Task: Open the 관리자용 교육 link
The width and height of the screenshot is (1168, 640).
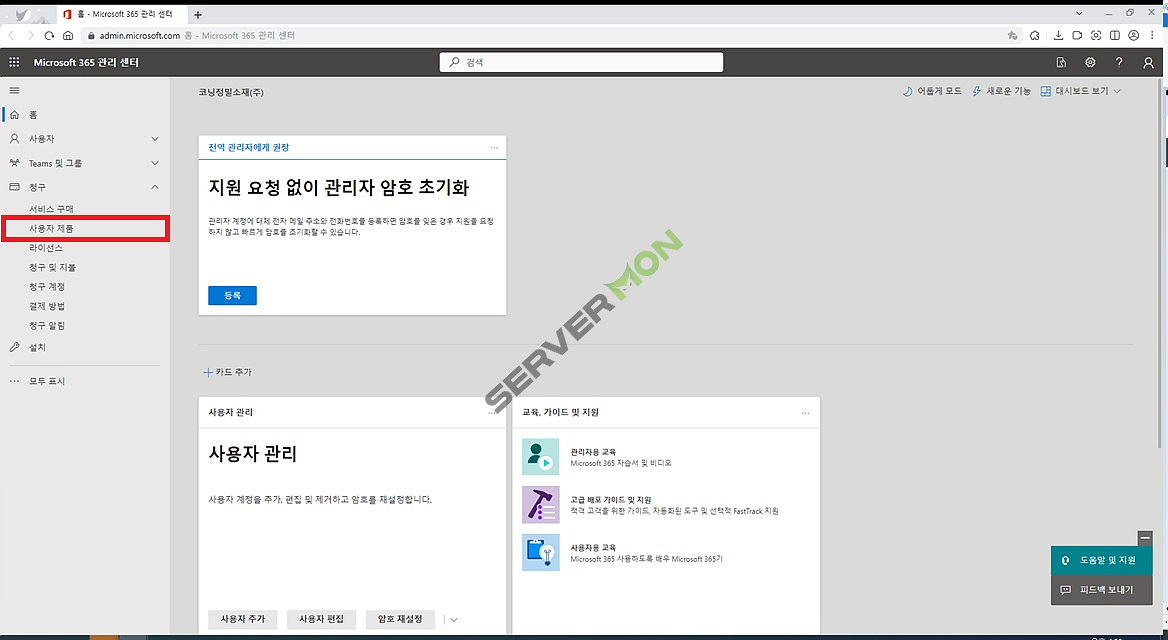Action: click(593, 452)
